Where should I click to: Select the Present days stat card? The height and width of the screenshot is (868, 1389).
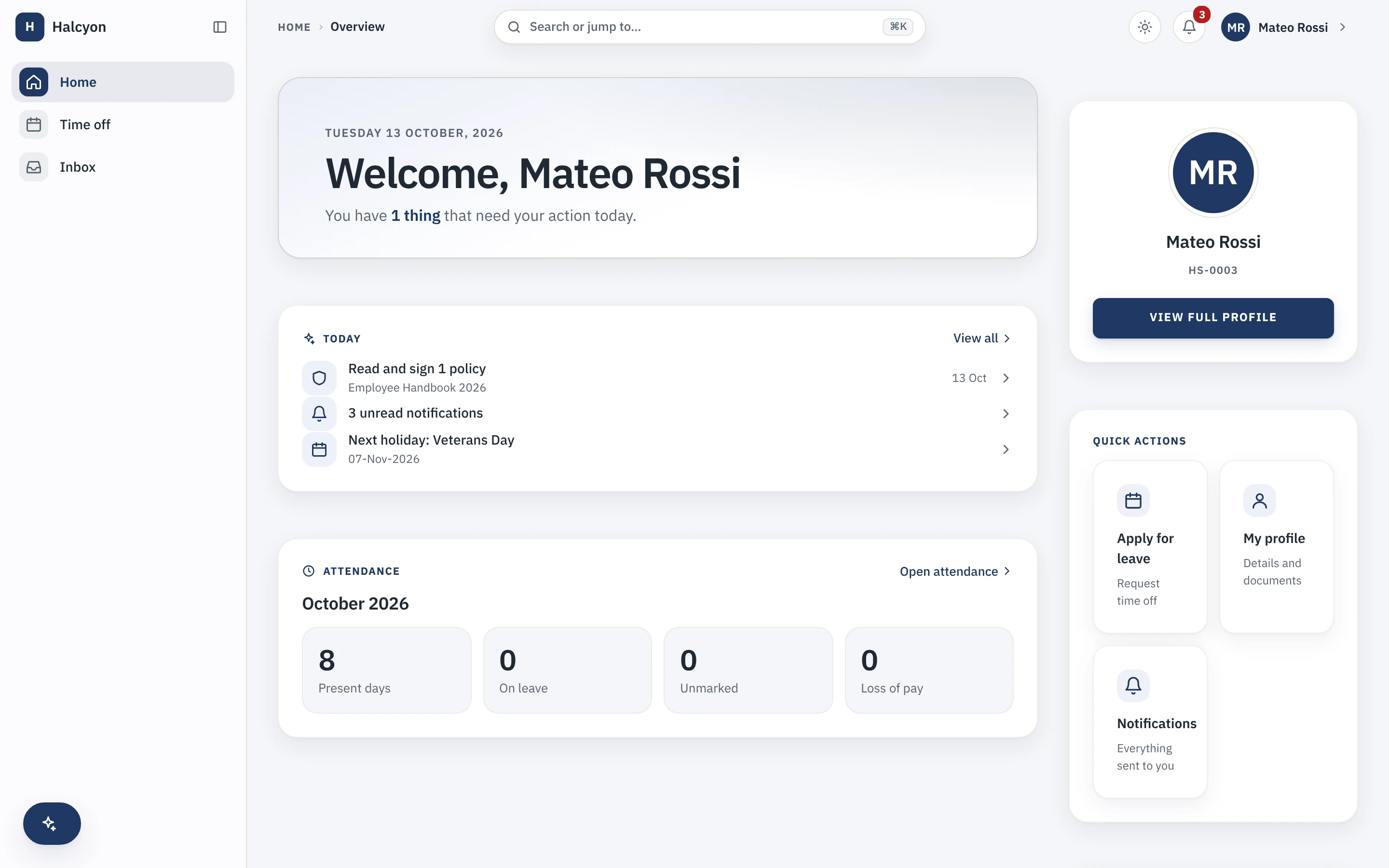click(x=387, y=670)
